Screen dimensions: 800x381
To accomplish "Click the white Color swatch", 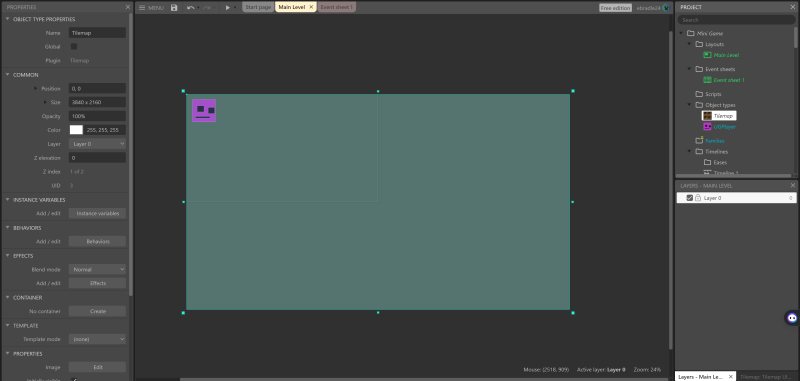I will 76,130.
